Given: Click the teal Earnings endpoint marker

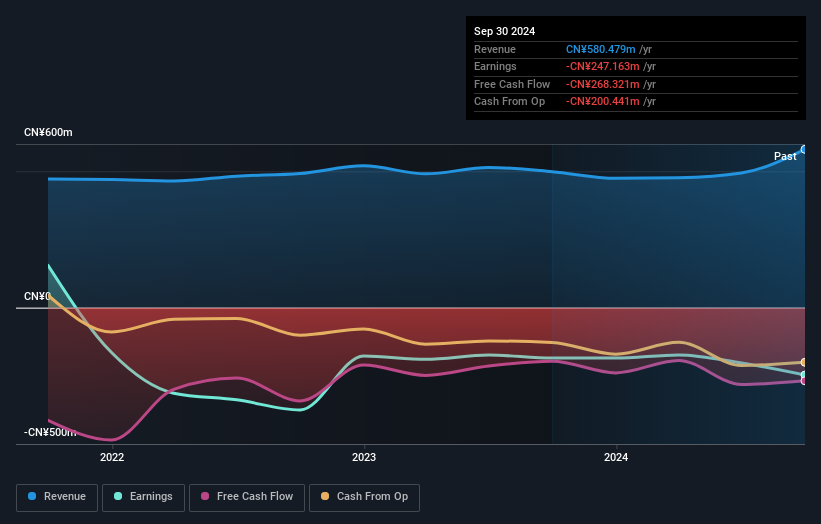Looking at the screenshot, I should click(804, 375).
